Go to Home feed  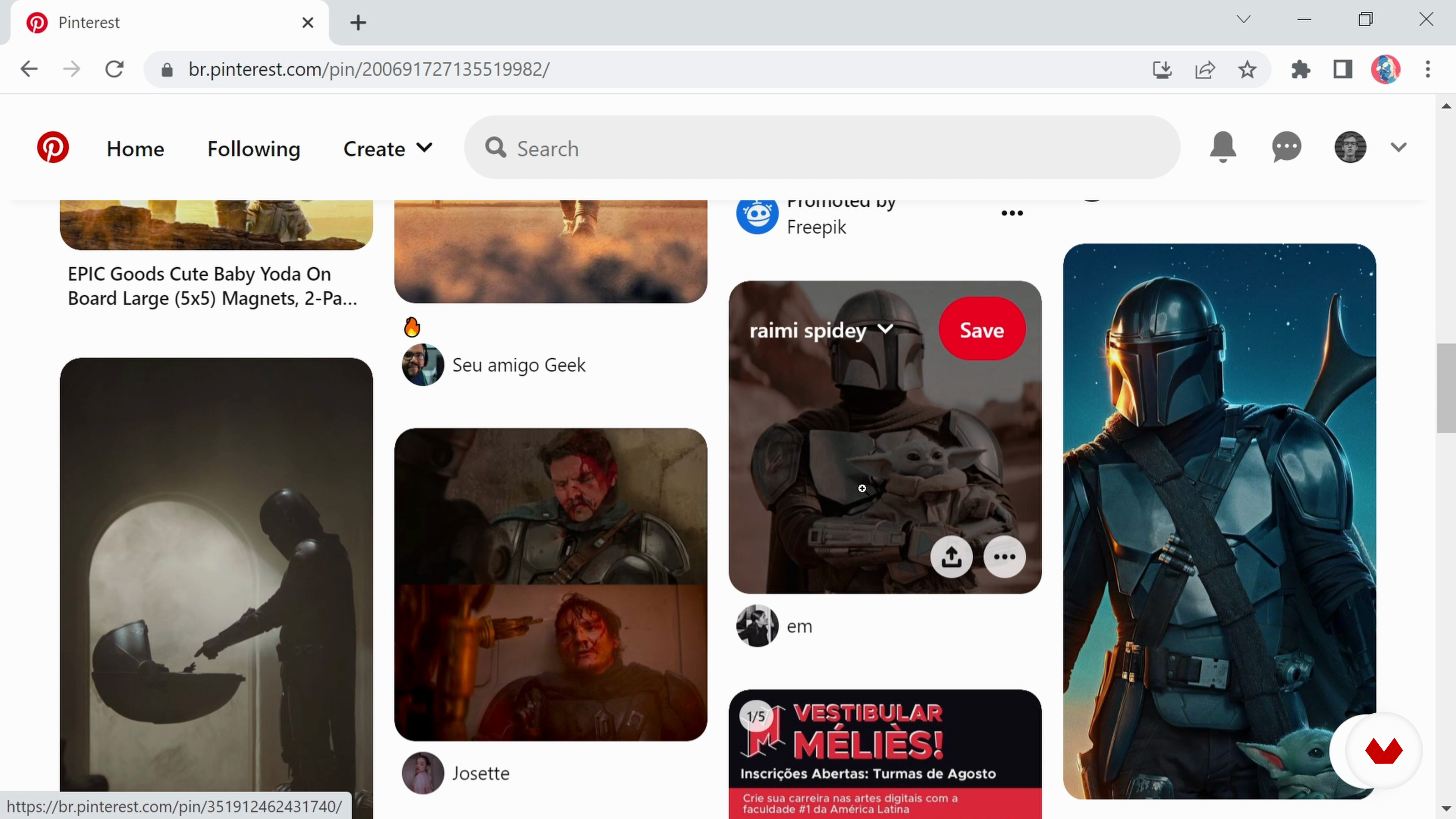coord(135,149)
